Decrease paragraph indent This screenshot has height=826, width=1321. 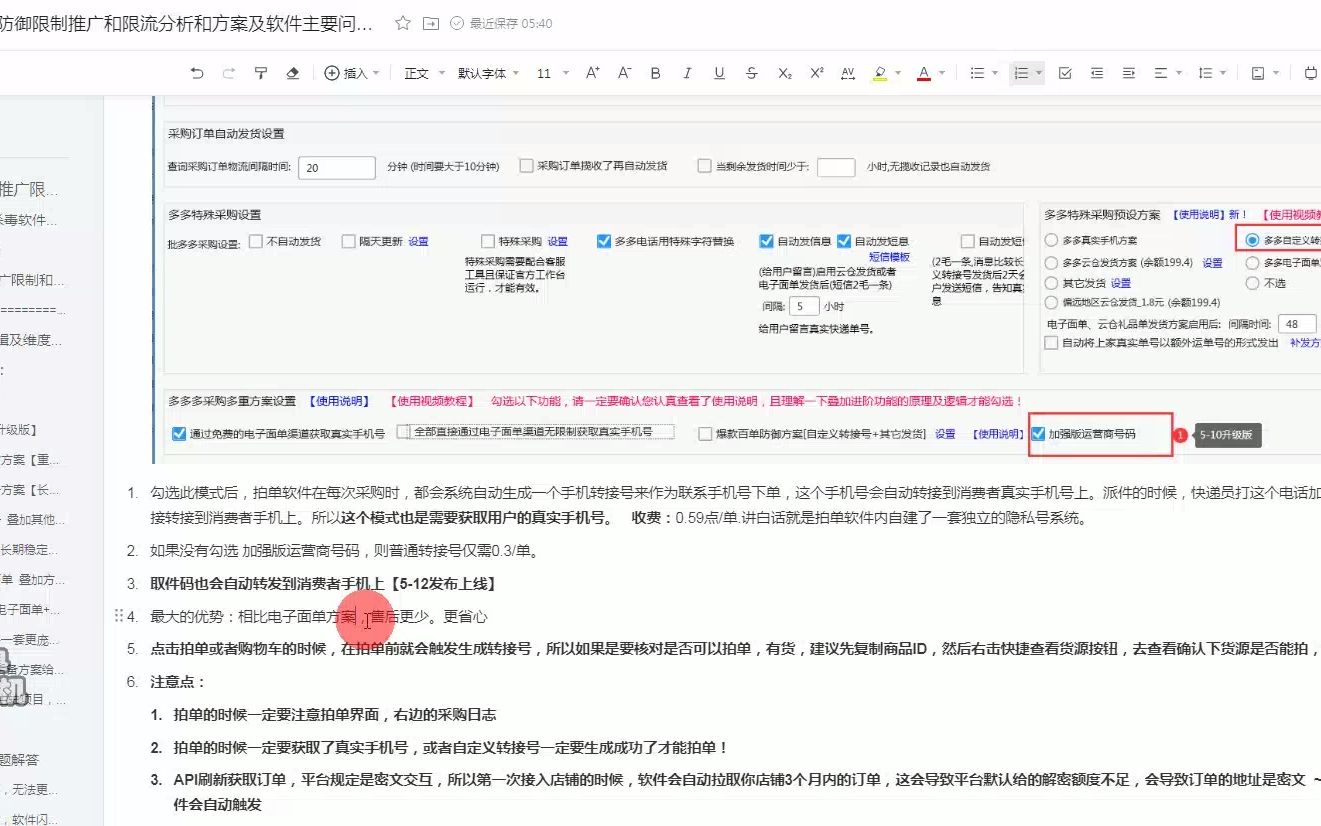[1097, 73]
